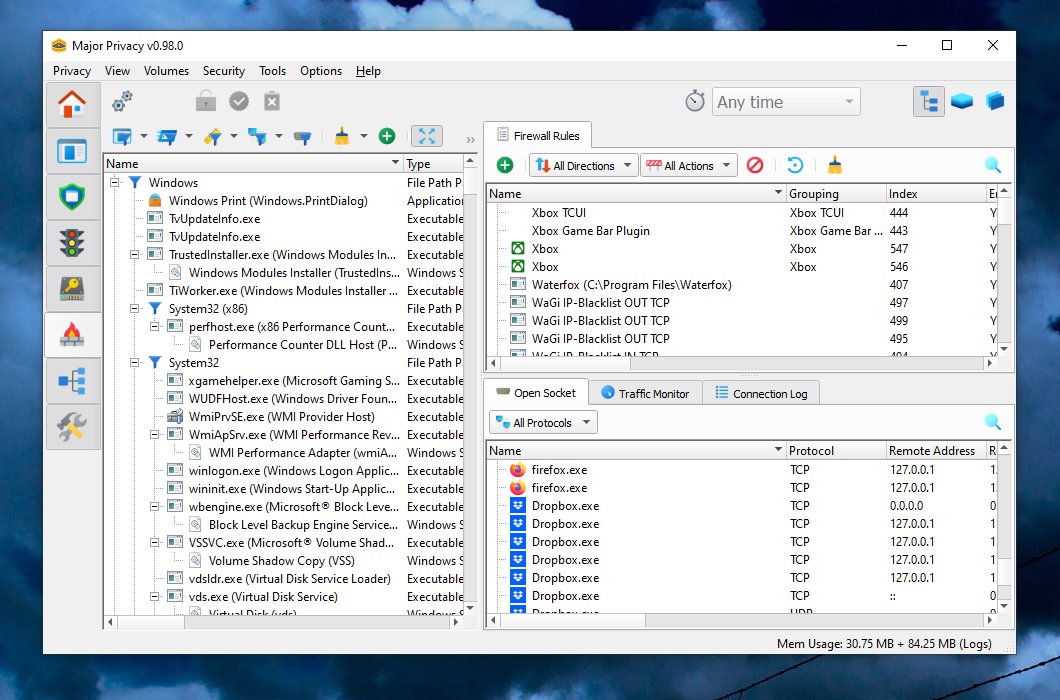Click the Dropbox.exe row with address 0.0.0.0

pos(742,506)
